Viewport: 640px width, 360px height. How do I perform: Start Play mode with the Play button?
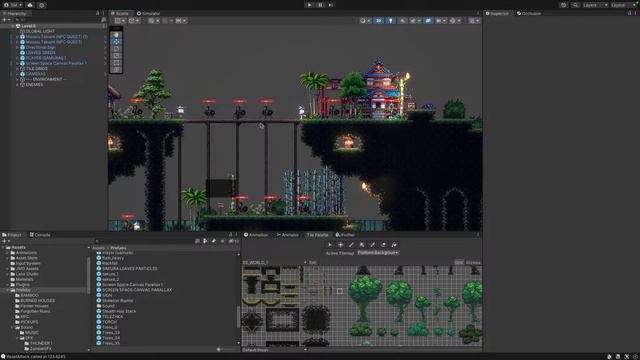[309, 5]
